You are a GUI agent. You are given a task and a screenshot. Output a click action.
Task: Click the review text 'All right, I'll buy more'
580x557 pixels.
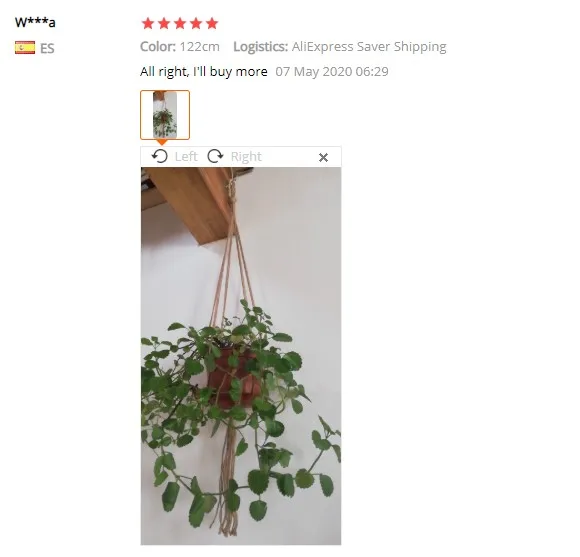pos(204,71)
